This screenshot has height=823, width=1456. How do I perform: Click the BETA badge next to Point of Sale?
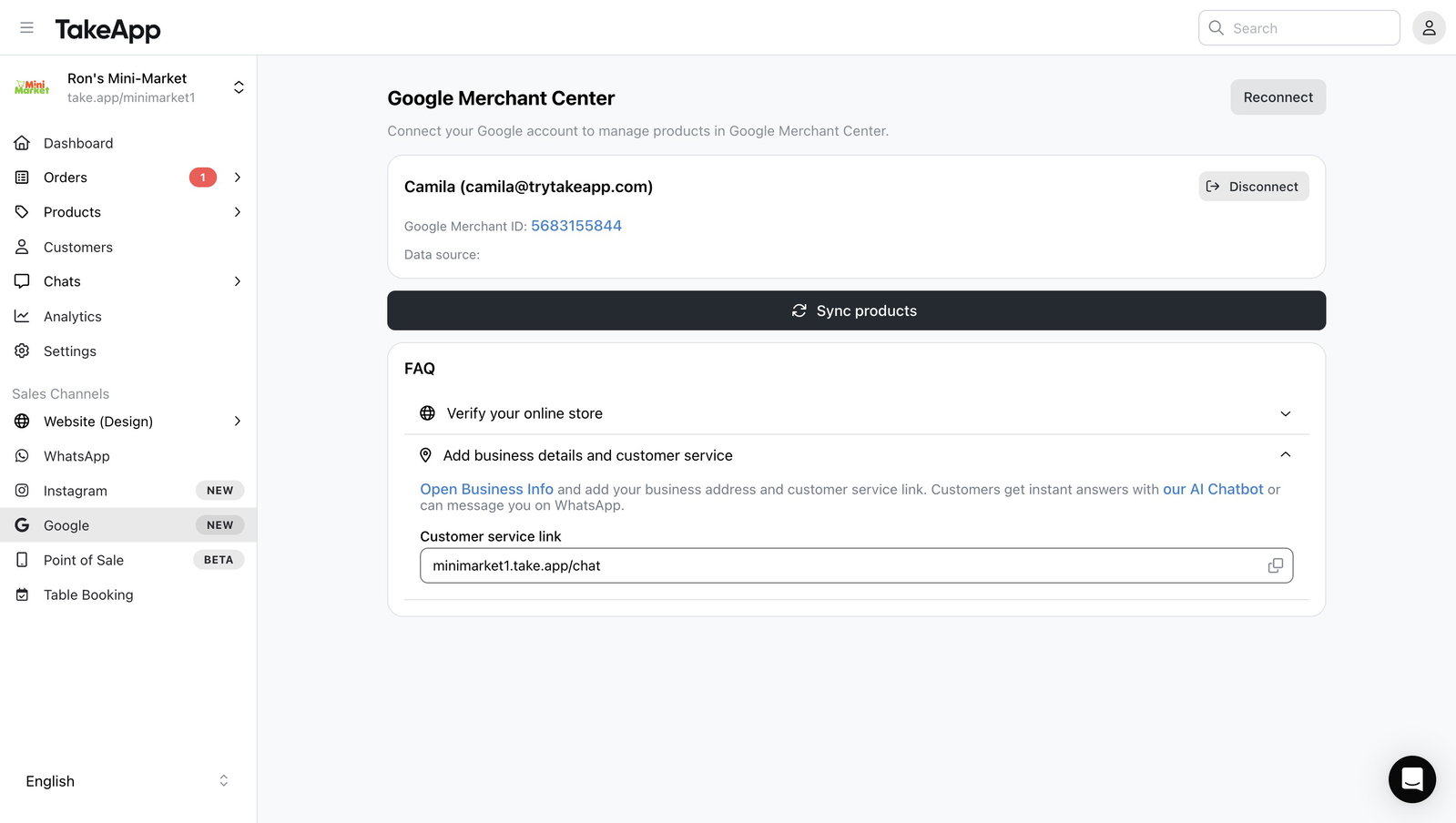[219, 560]
